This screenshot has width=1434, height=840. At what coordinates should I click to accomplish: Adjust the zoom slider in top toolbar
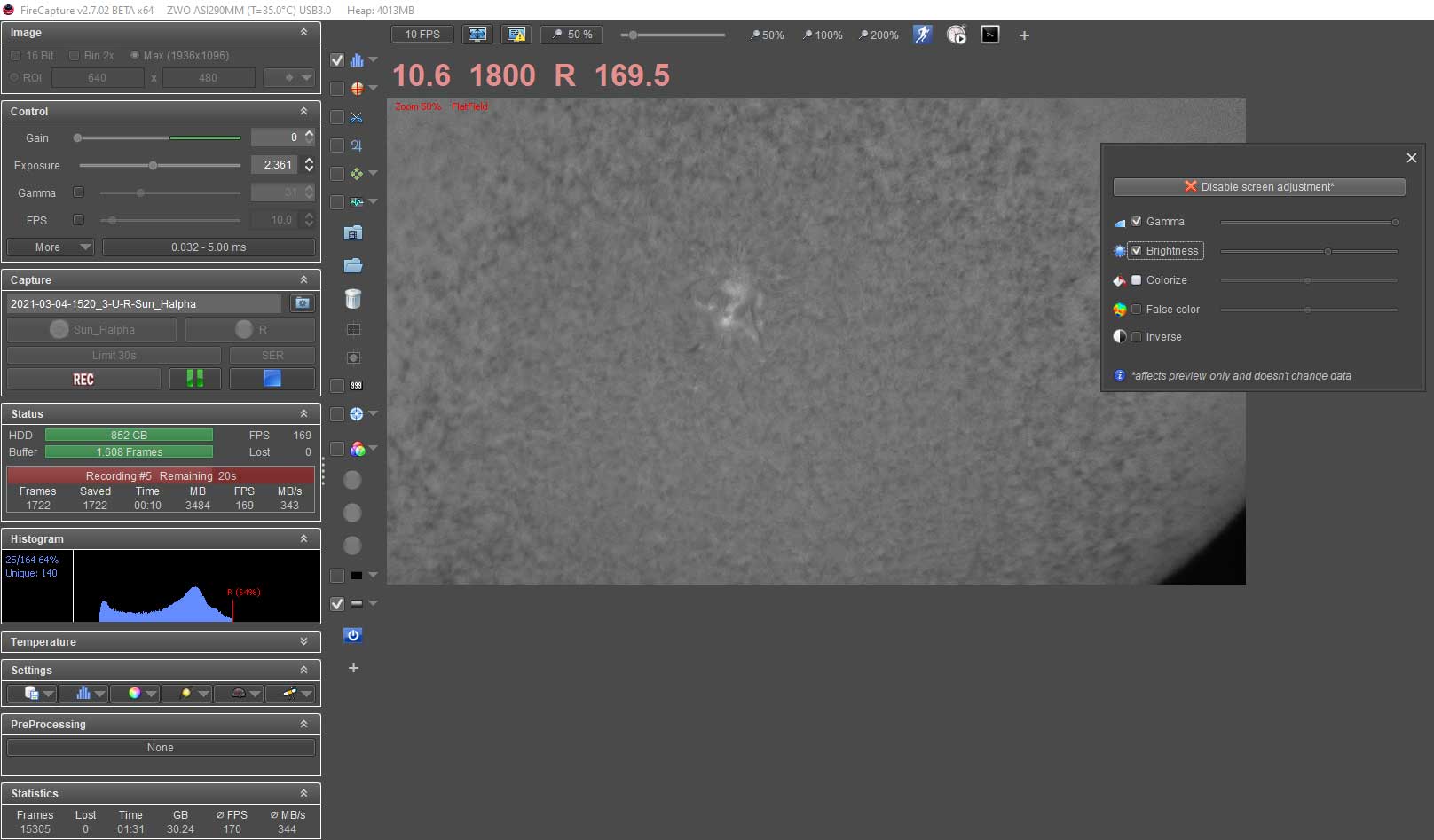674,35
